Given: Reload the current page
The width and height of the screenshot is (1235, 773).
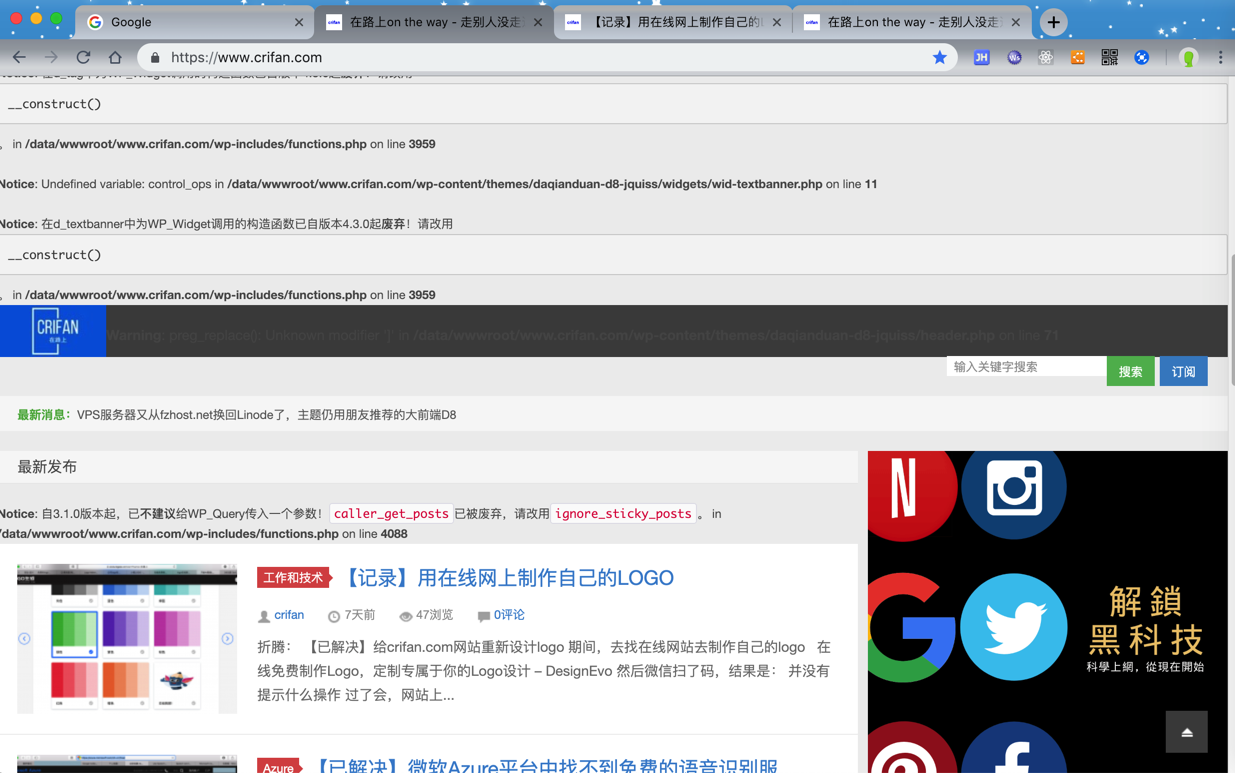Looking at the screenshot, I should tap(84, 58).
